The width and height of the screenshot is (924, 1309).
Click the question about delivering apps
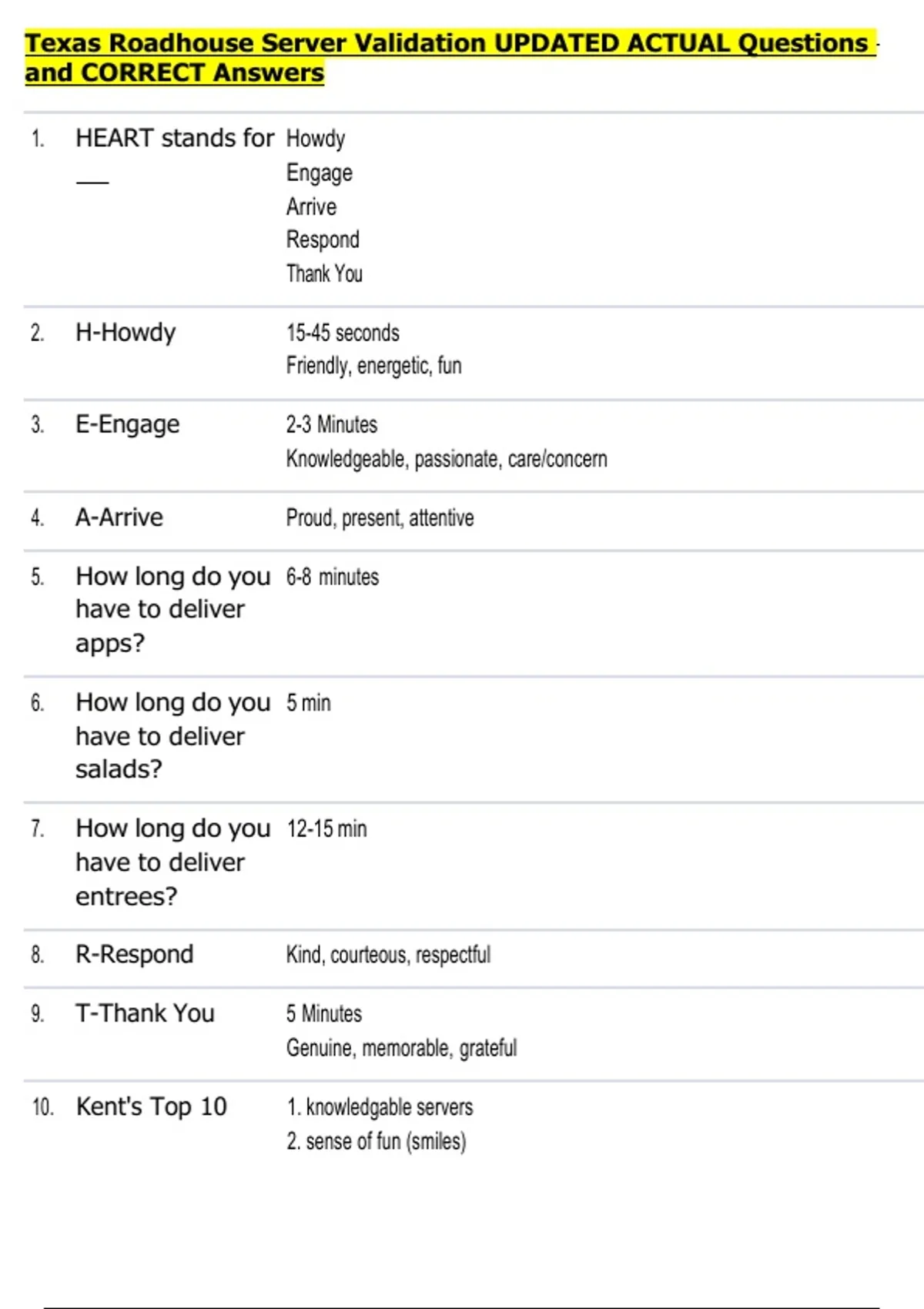coord(172,609)
